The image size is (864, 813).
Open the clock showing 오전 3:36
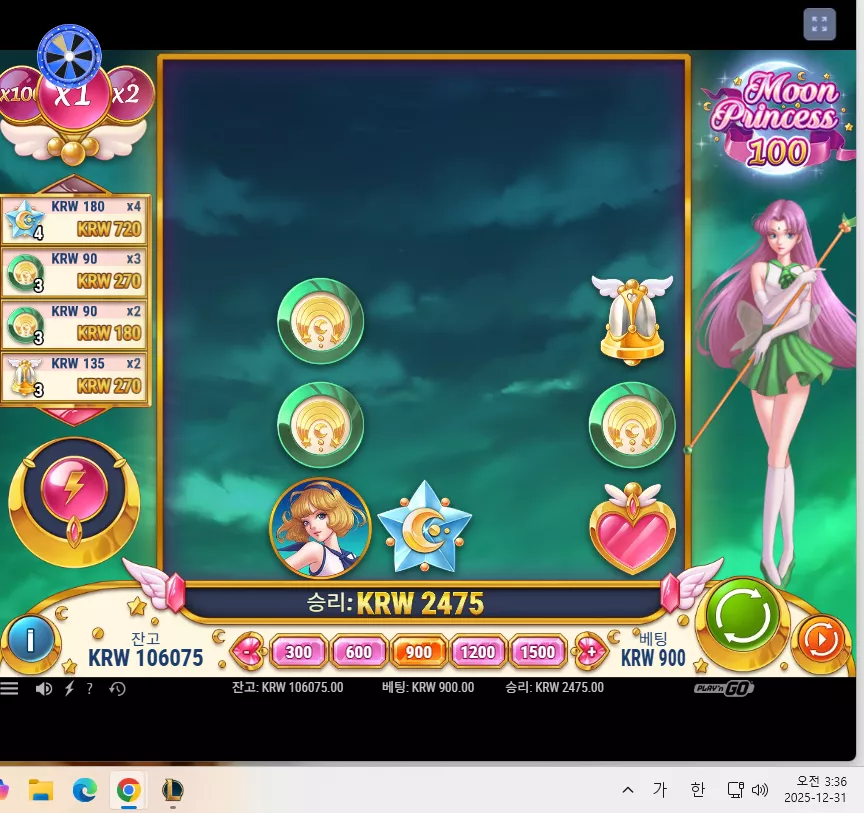click(816, 789)
